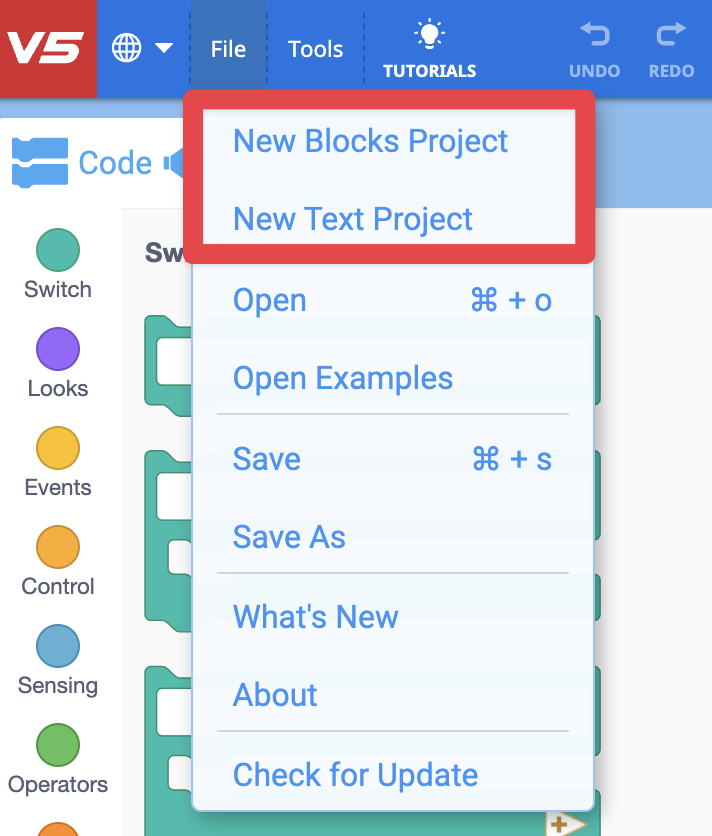Viewport: 712px width, 836px height.
Task: Start a New Blocks Project
Action: (370, 141)
